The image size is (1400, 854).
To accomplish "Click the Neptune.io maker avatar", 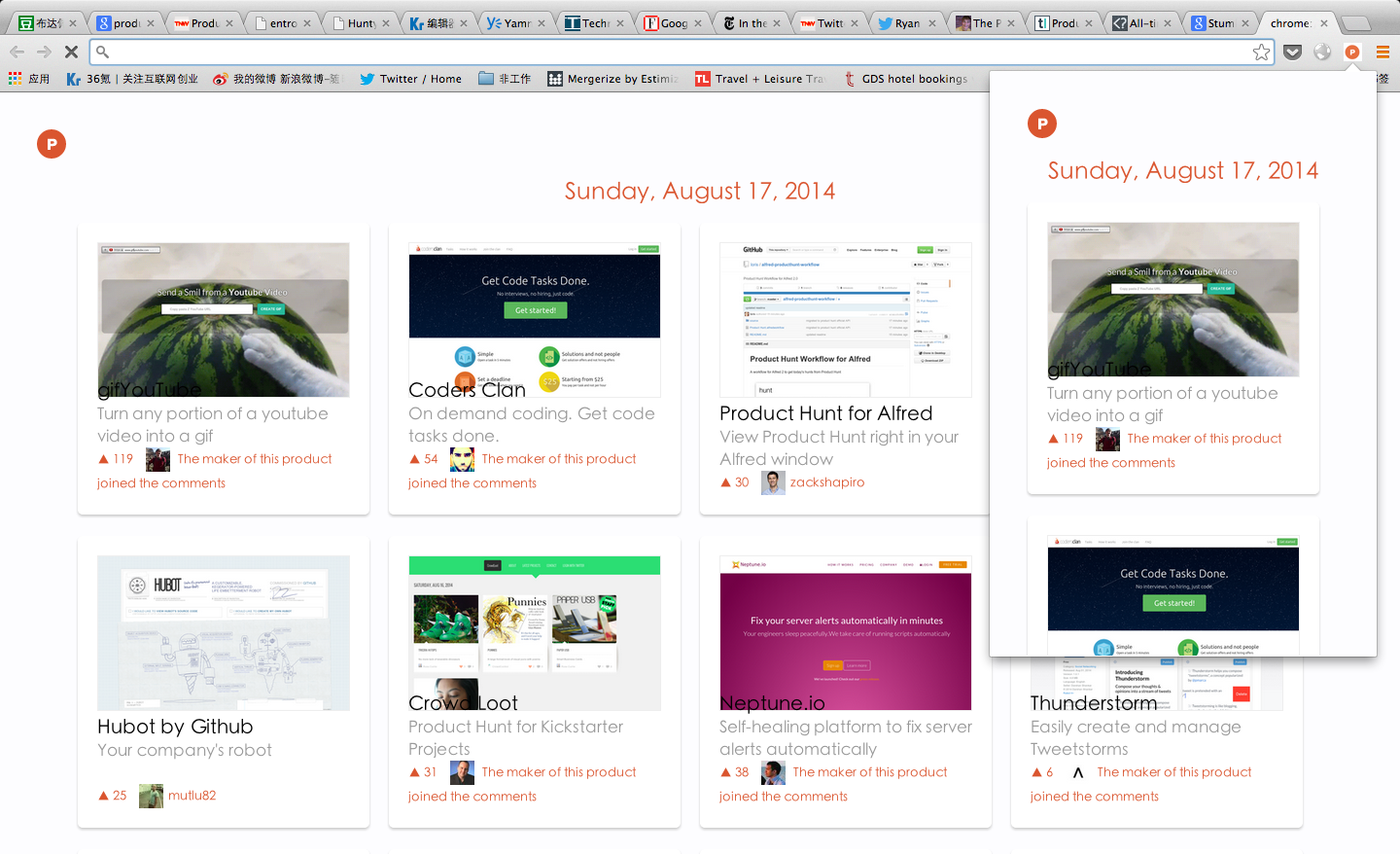I will (x=773, y=772).
